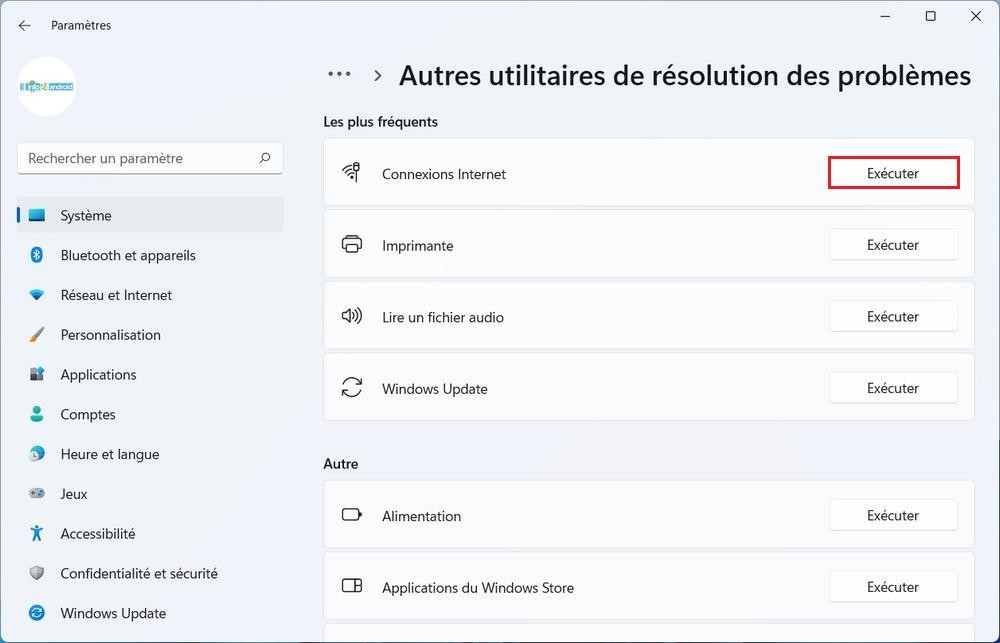Click Windows Update label in troubleshooter list
Viewport: 1000px width, 643px height.
(435, 388)
